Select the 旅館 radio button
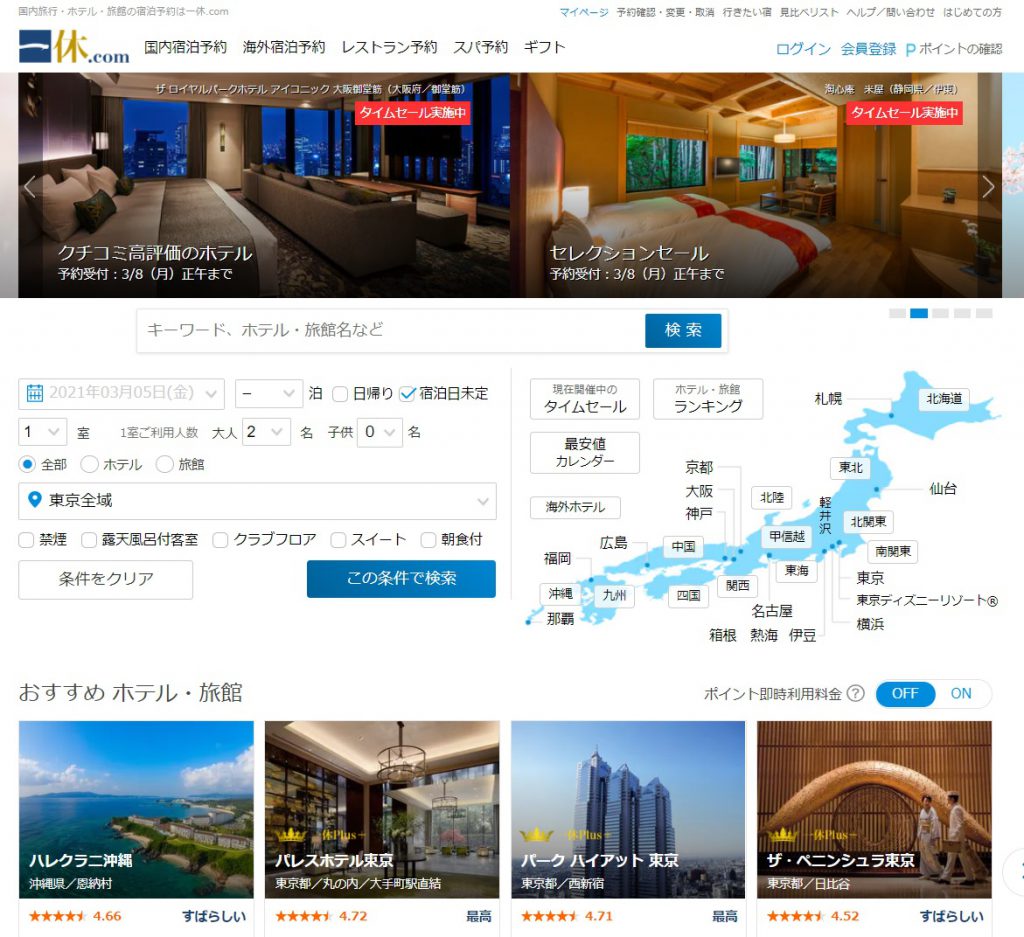Viewport: 1024px width, 937px height. [165, 464]
